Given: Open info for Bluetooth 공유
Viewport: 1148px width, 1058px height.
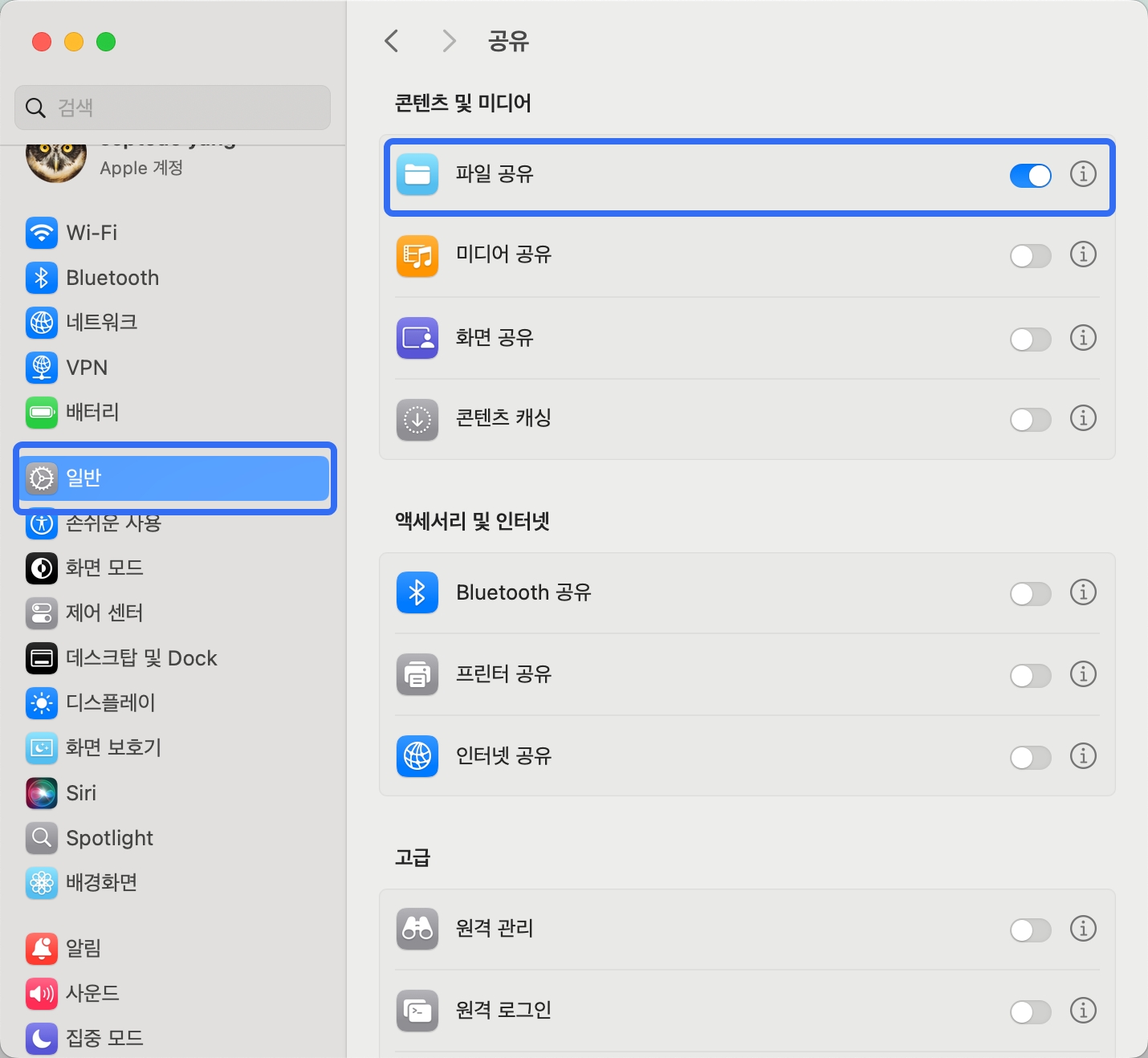Looking at the screenshot, I should pyautogui.click(x=1083, y=592).
